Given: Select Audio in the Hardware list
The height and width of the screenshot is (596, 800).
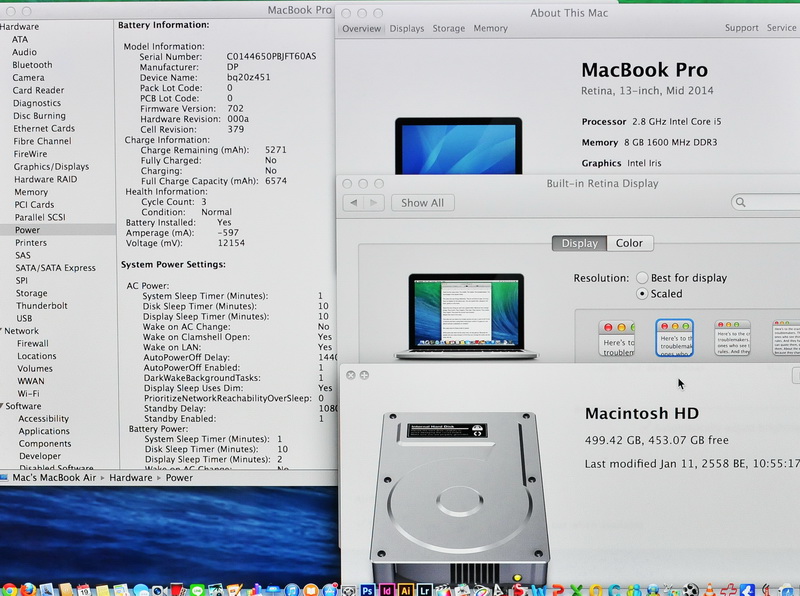Looking at the screenshot, I should (x=24, y=52).
